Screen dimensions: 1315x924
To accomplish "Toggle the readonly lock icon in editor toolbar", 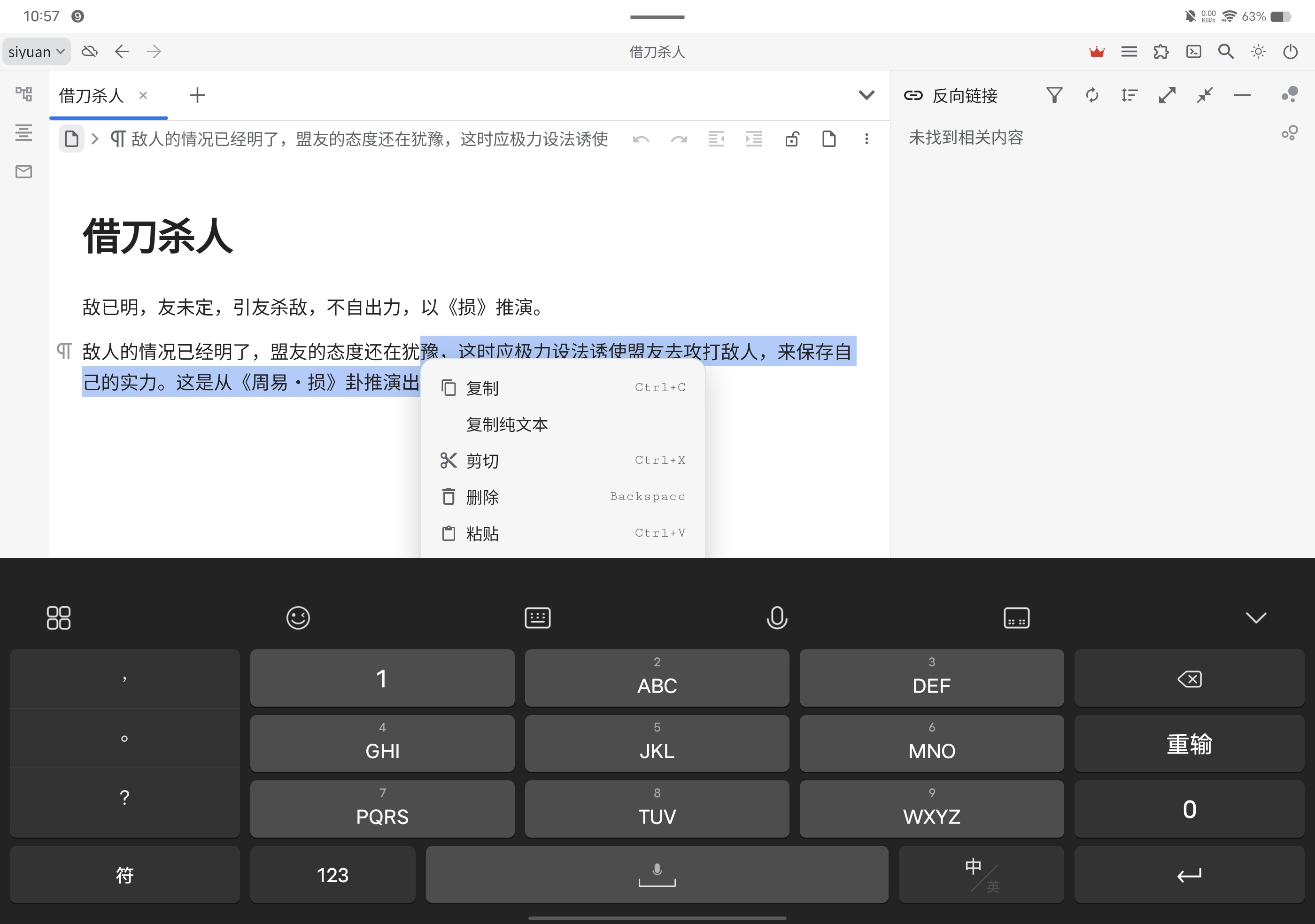I will 792,139.
